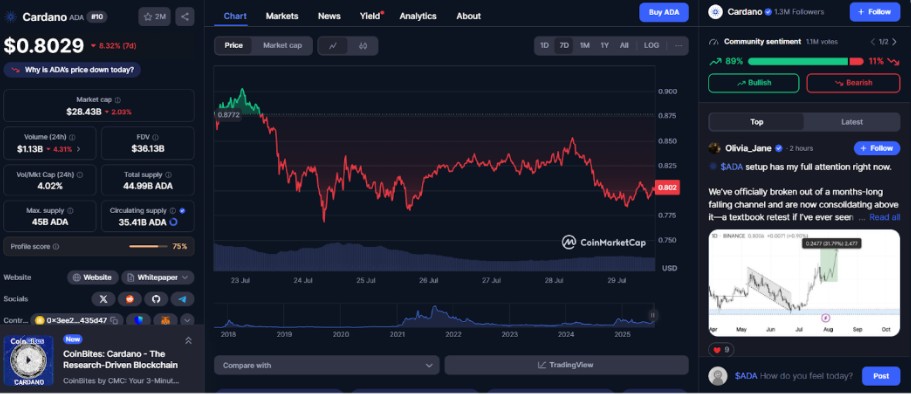Expand Volume (24h) details arrow
Image resolution: width=911 pixels, height=394 pixels.
pos(79,149)
